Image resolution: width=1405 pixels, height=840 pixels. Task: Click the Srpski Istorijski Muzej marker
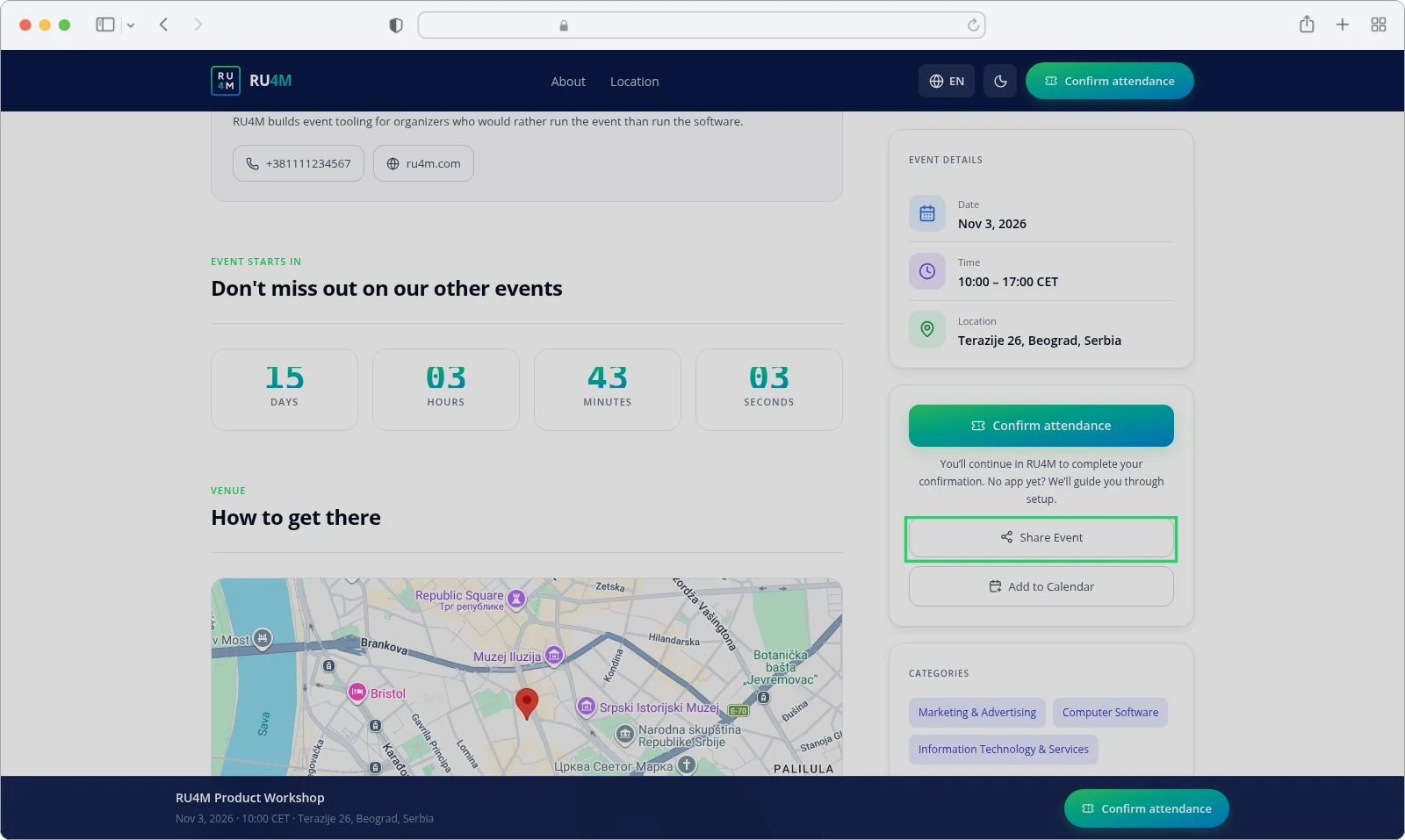pos(587,707)
